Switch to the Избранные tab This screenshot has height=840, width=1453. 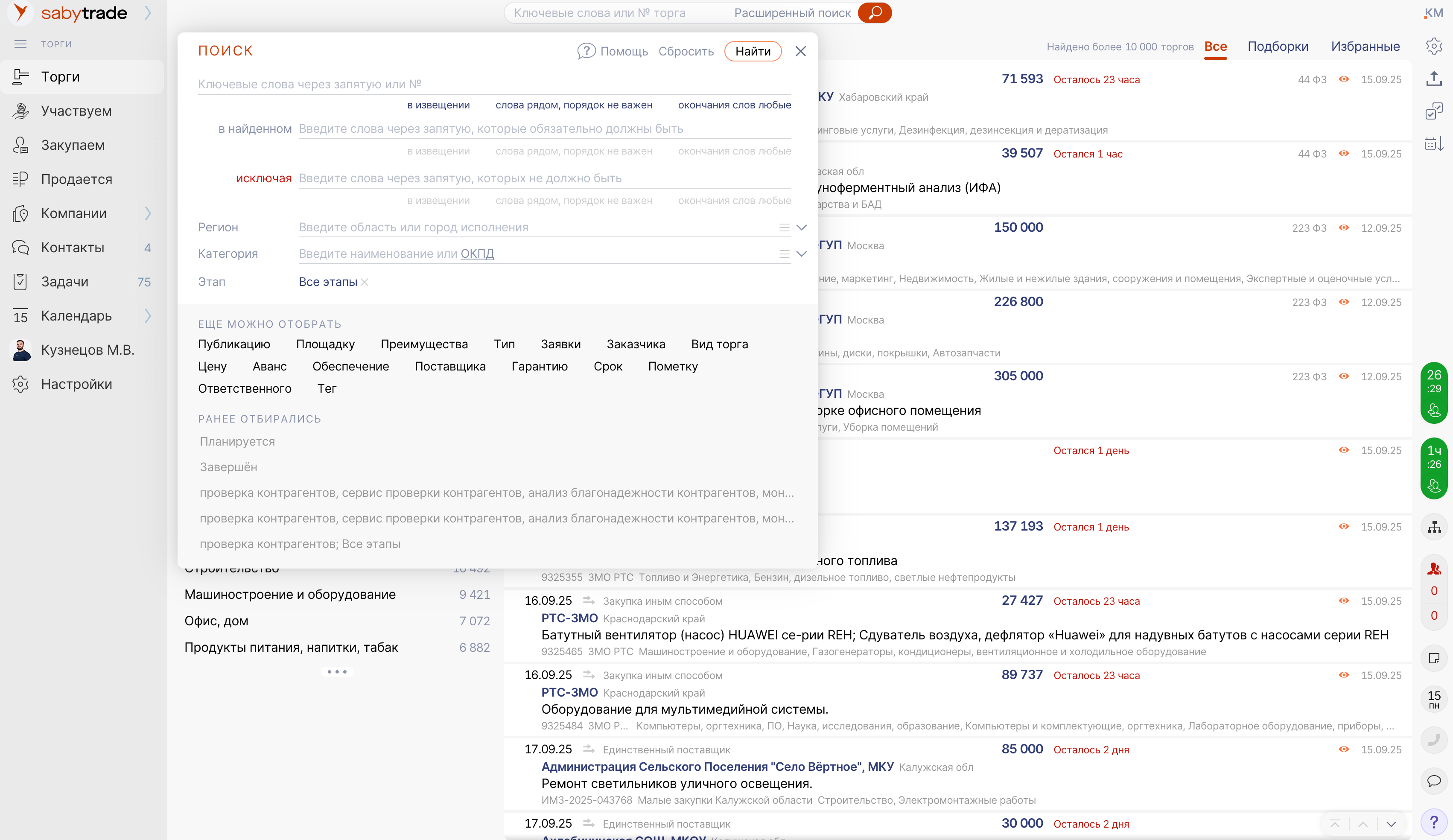(x=1365, y=47)
